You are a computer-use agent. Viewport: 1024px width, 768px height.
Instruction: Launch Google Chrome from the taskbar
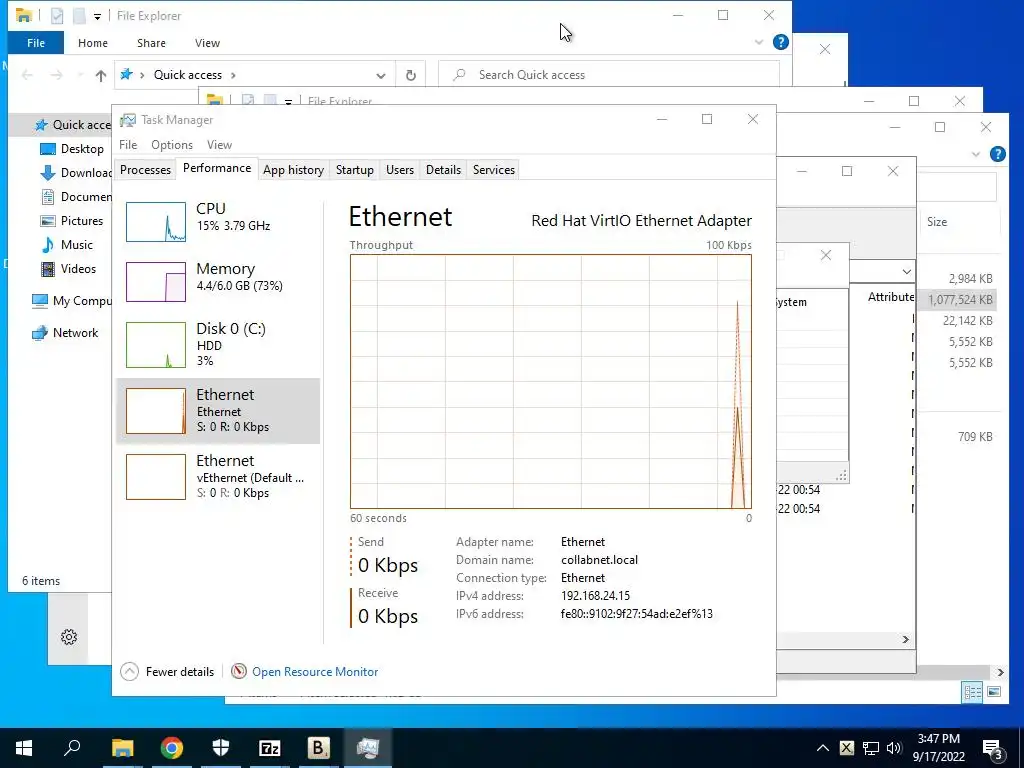(172, 748)
